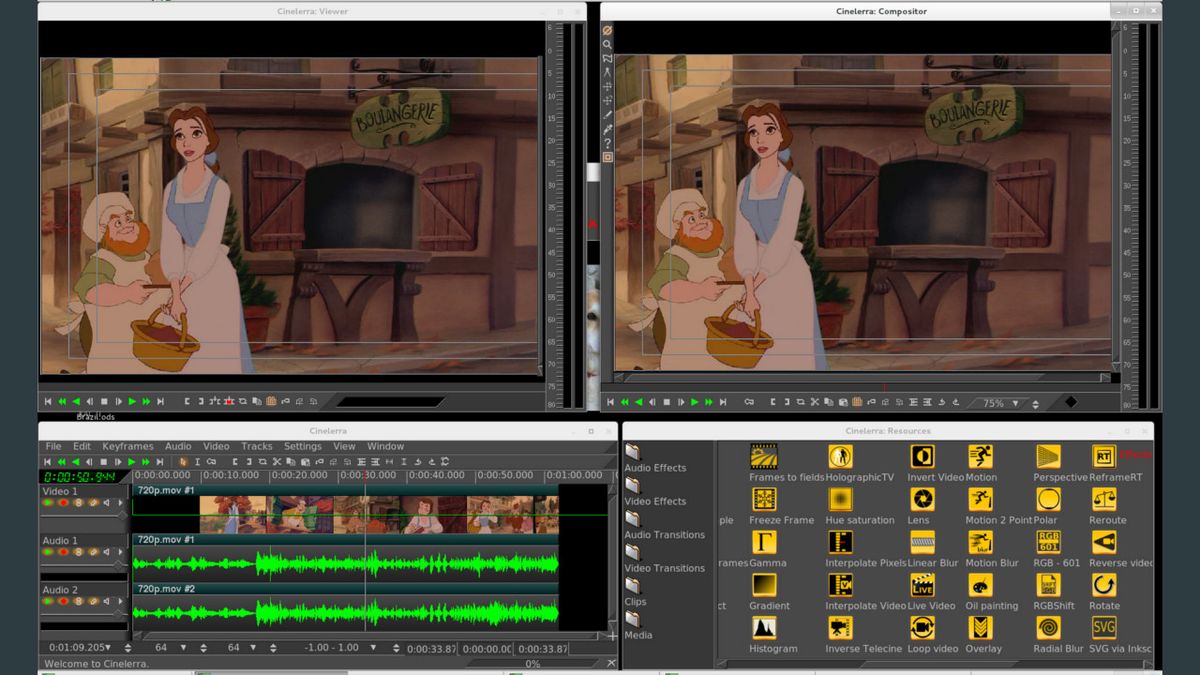1200x675 pixels.
Task: Click the Invert Video effect icon
Action: point(921,456)
